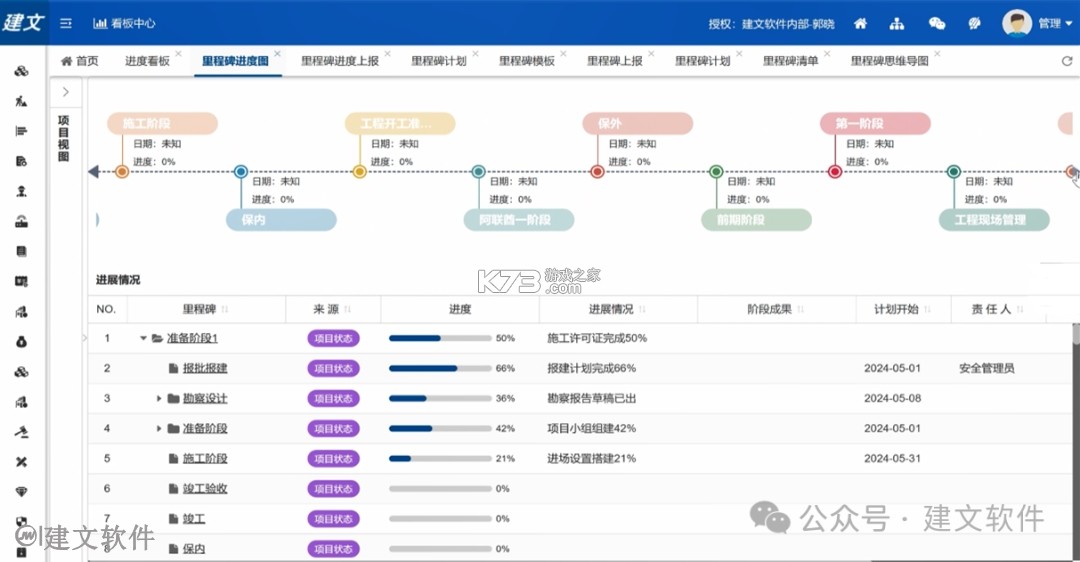The height and width of the screenshot is (562, 1080).
Task: Close the 进度看板 tab
Action: pyautogui.click(x=178, y=53)
